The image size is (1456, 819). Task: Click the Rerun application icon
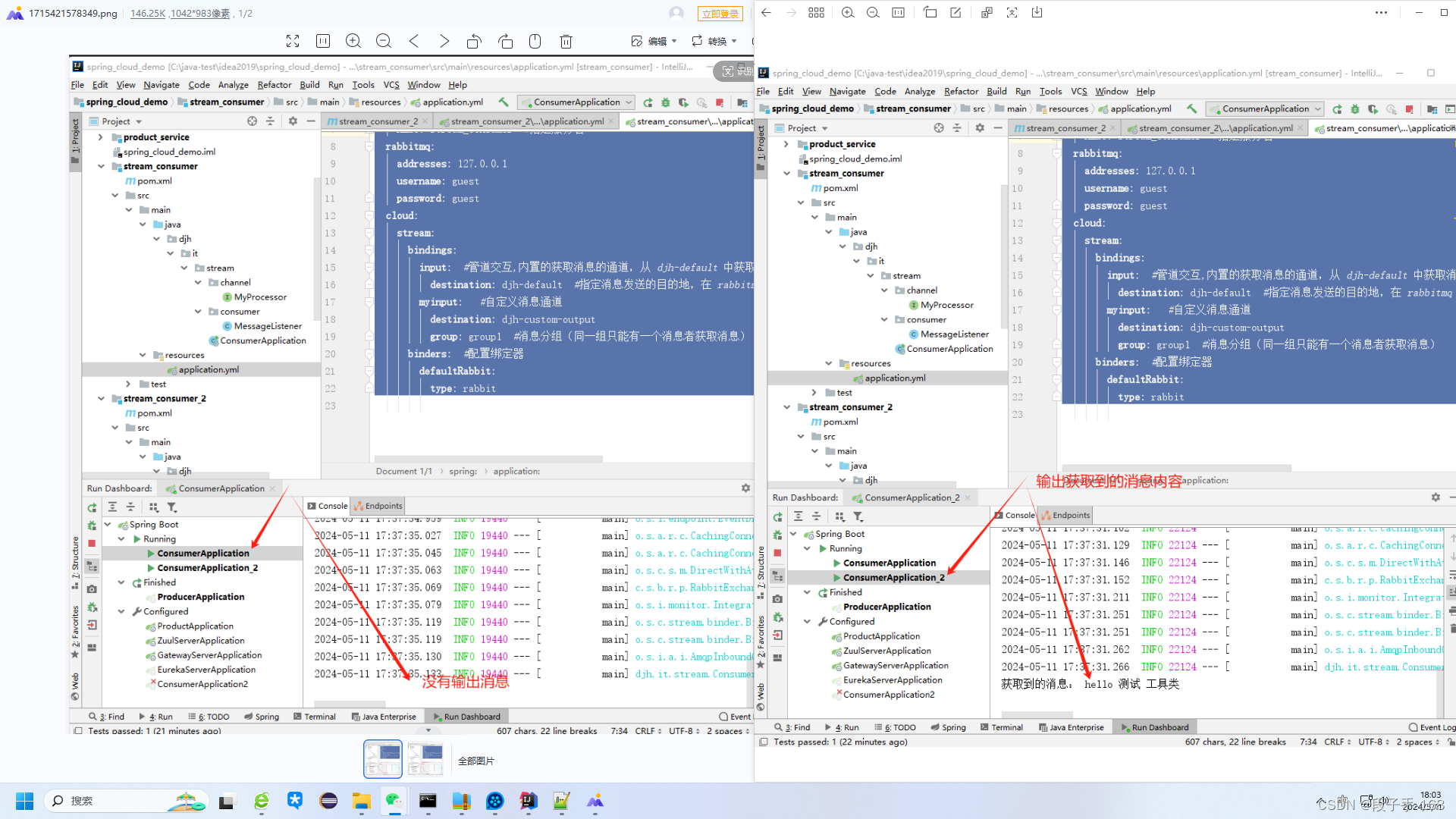tap(91, 507)
